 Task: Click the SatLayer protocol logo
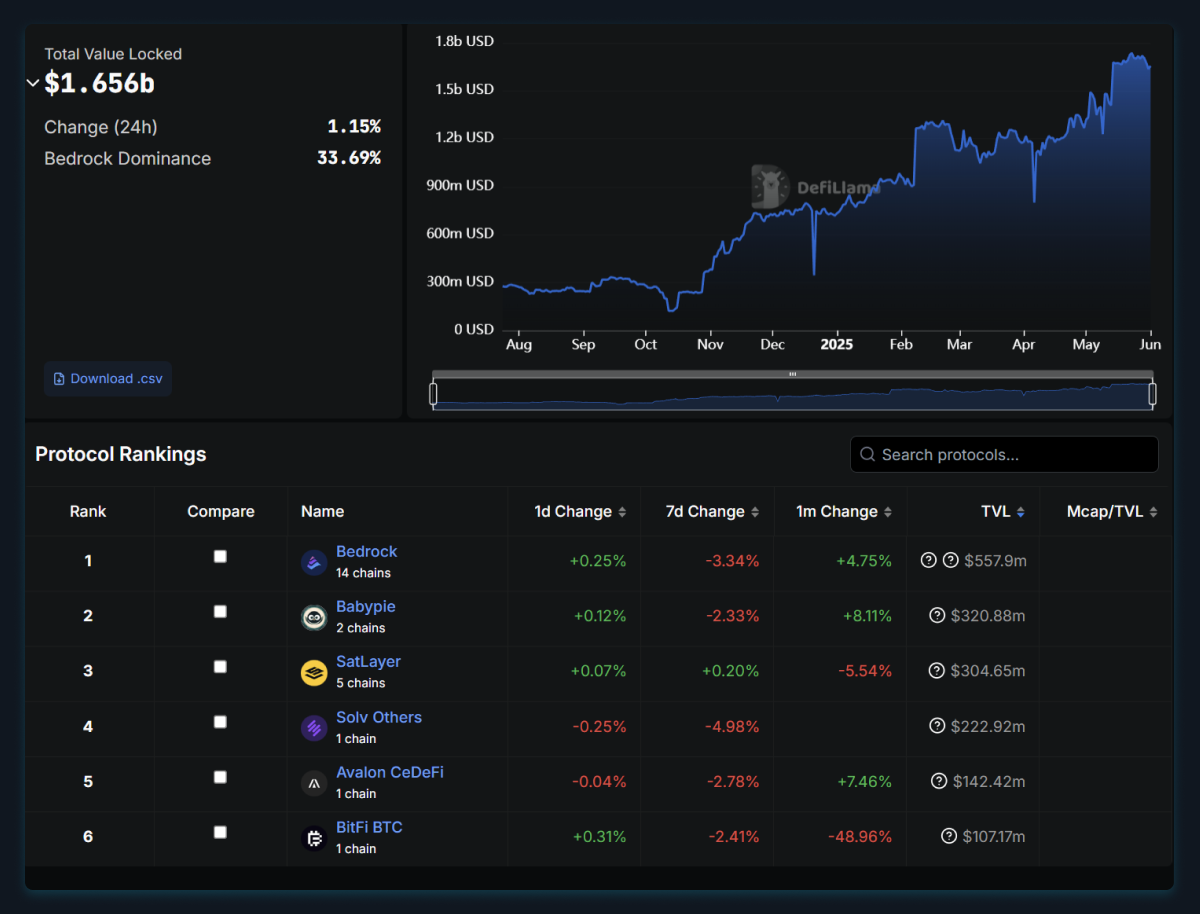click(314, 672)
